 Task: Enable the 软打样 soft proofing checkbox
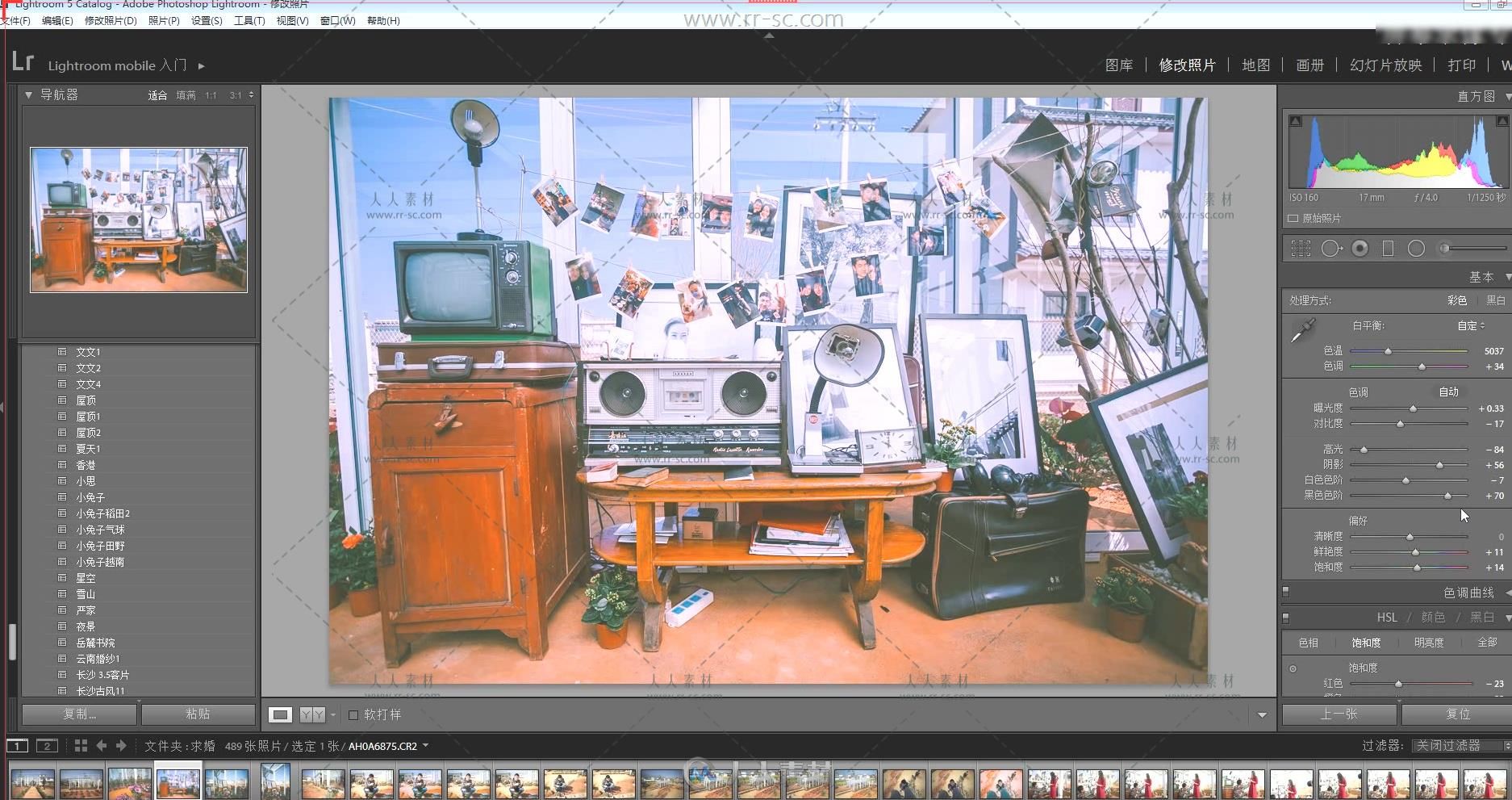click(x=353, y=714)
